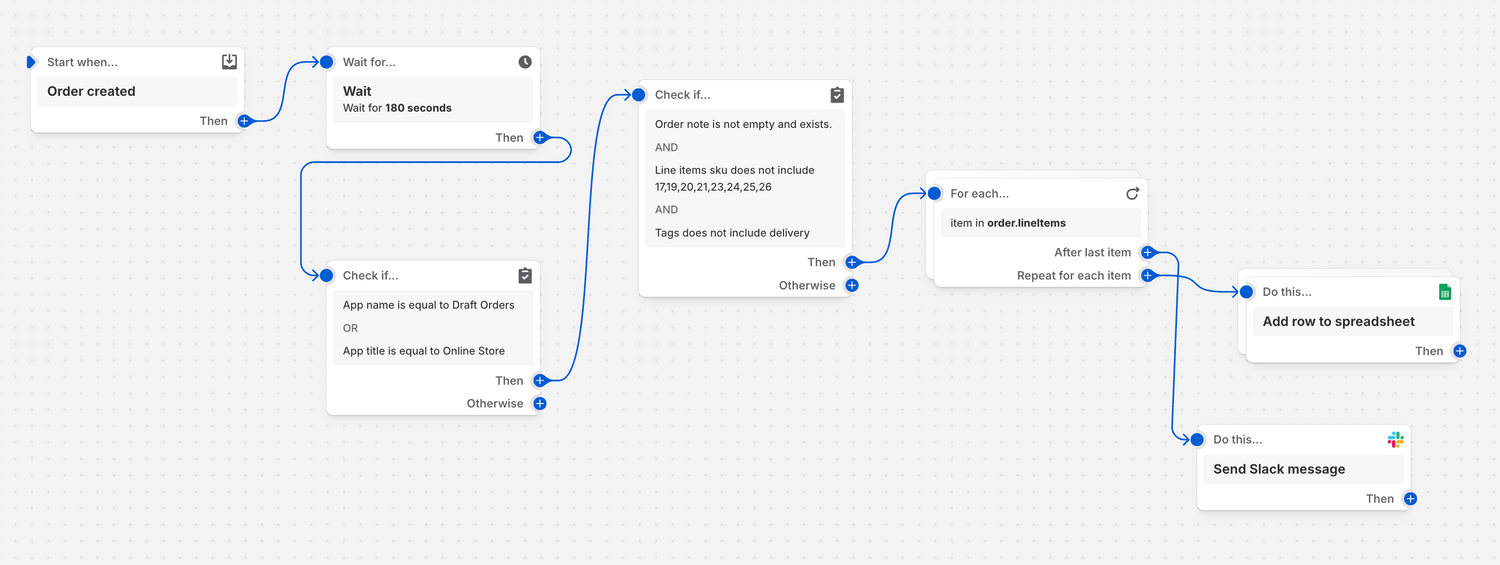Viewport: 1500px width, 565px height.
Task: Click the Order created trigger download icon
Action: [x=229, y=62]
